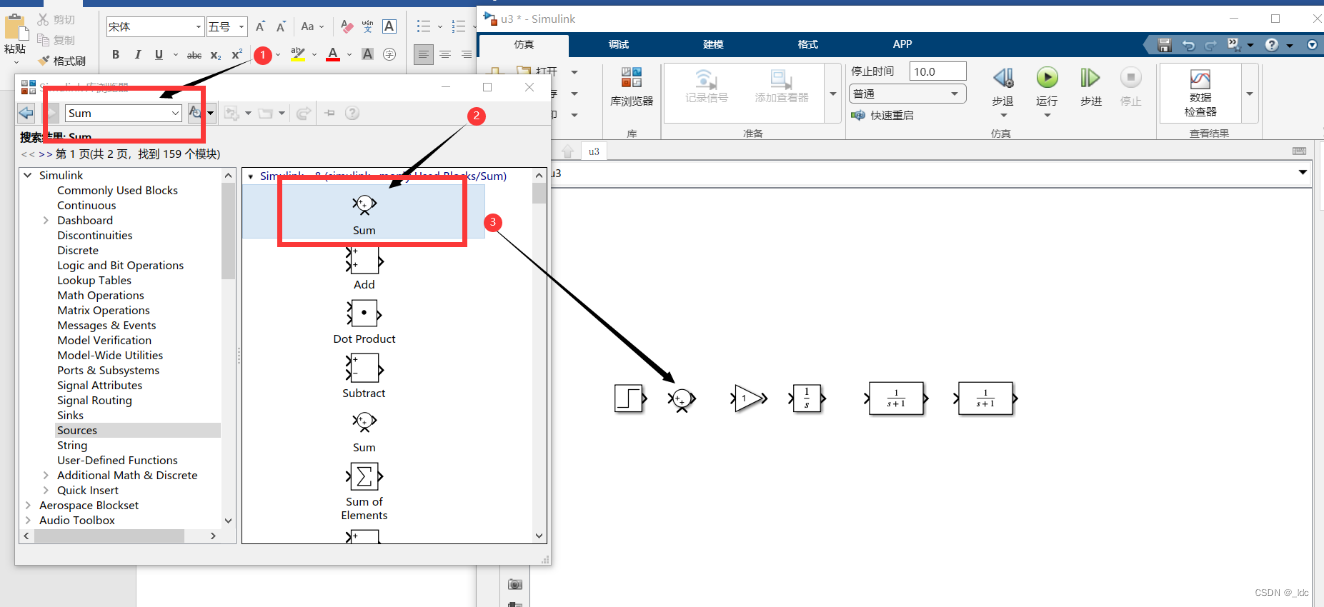
Task: Switch to the 仿真 (Simulation) tab
Action: pyautogui.click(x=524, y=45)
